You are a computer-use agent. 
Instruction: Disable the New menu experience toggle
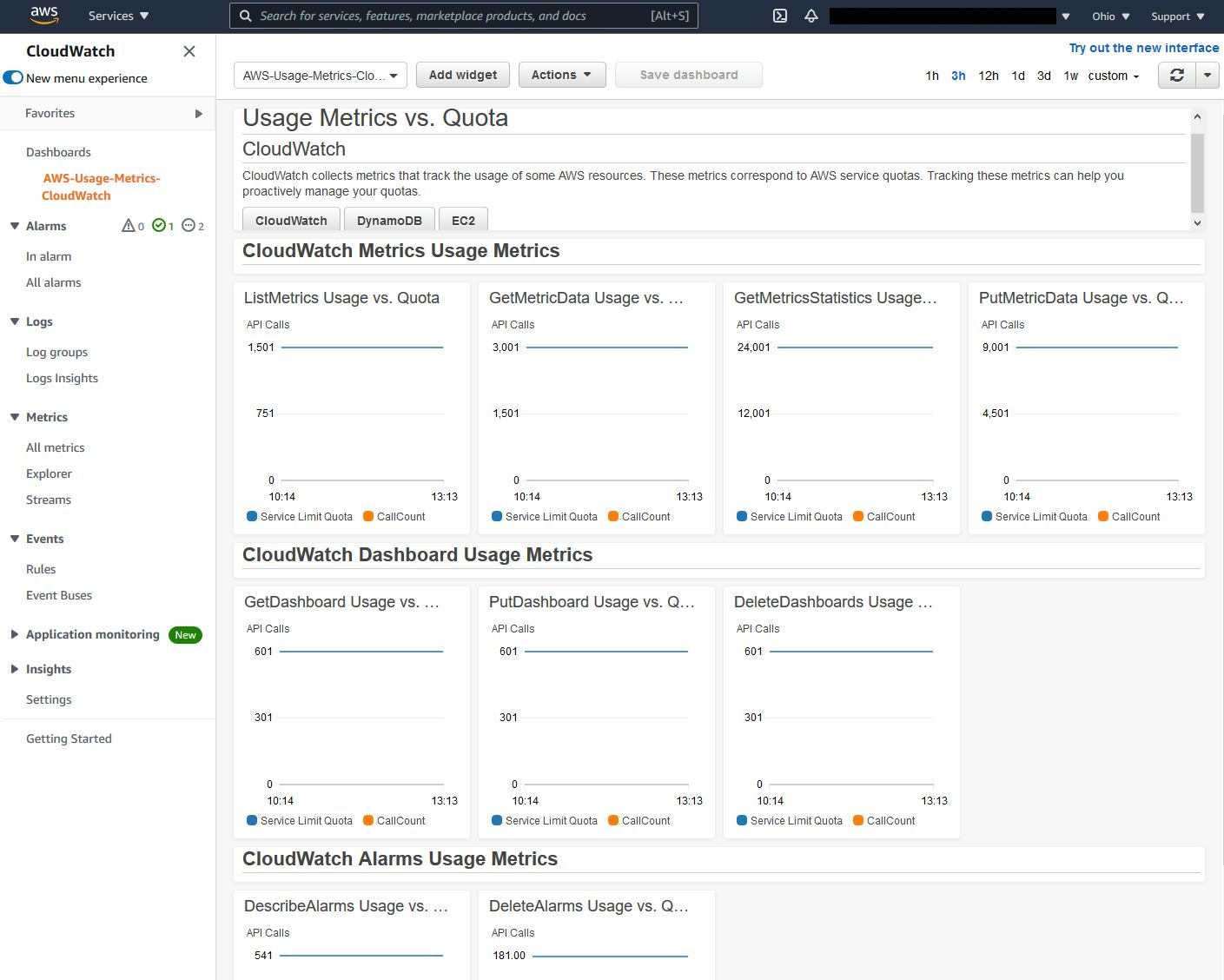point(13,77)
